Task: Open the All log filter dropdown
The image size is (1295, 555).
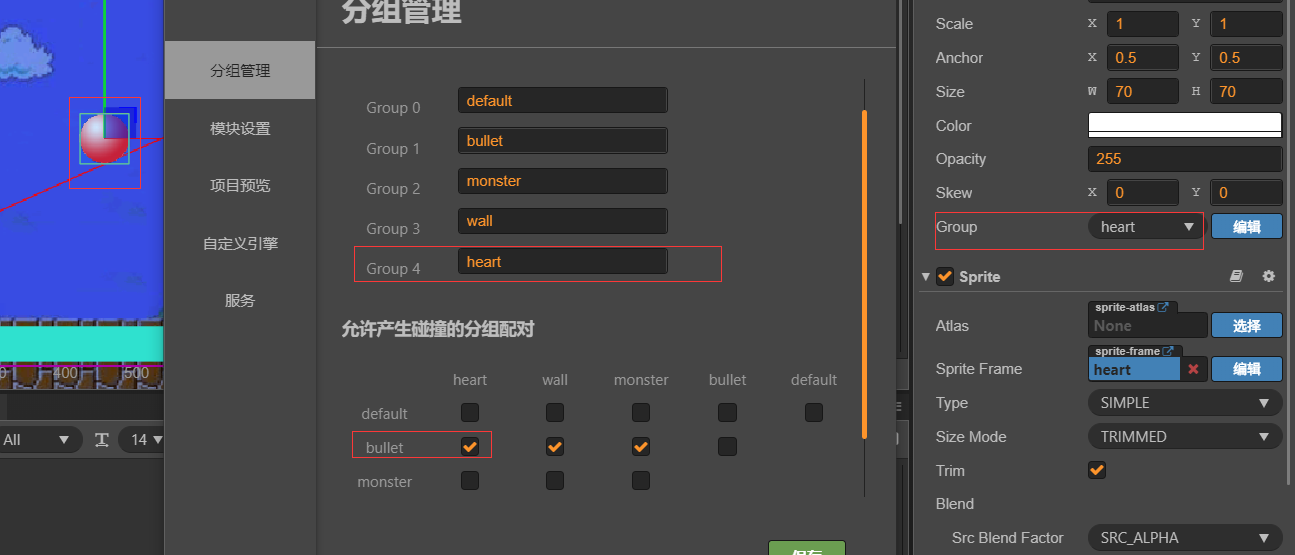Action: pos(40,439)
